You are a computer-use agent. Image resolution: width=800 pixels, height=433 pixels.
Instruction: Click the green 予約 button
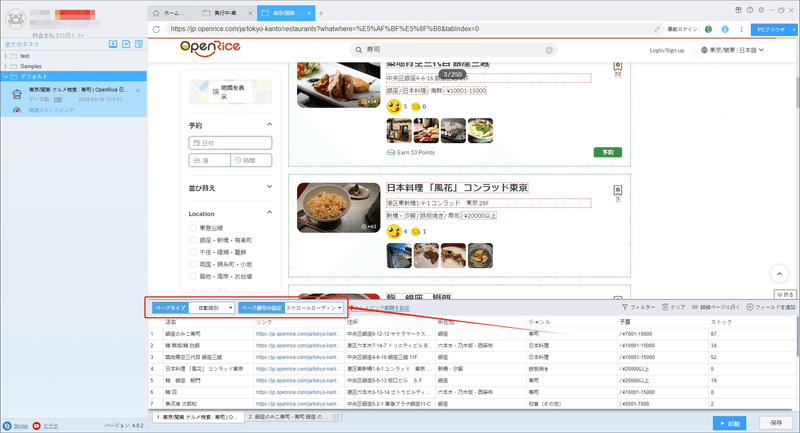(x=608, y=152)
